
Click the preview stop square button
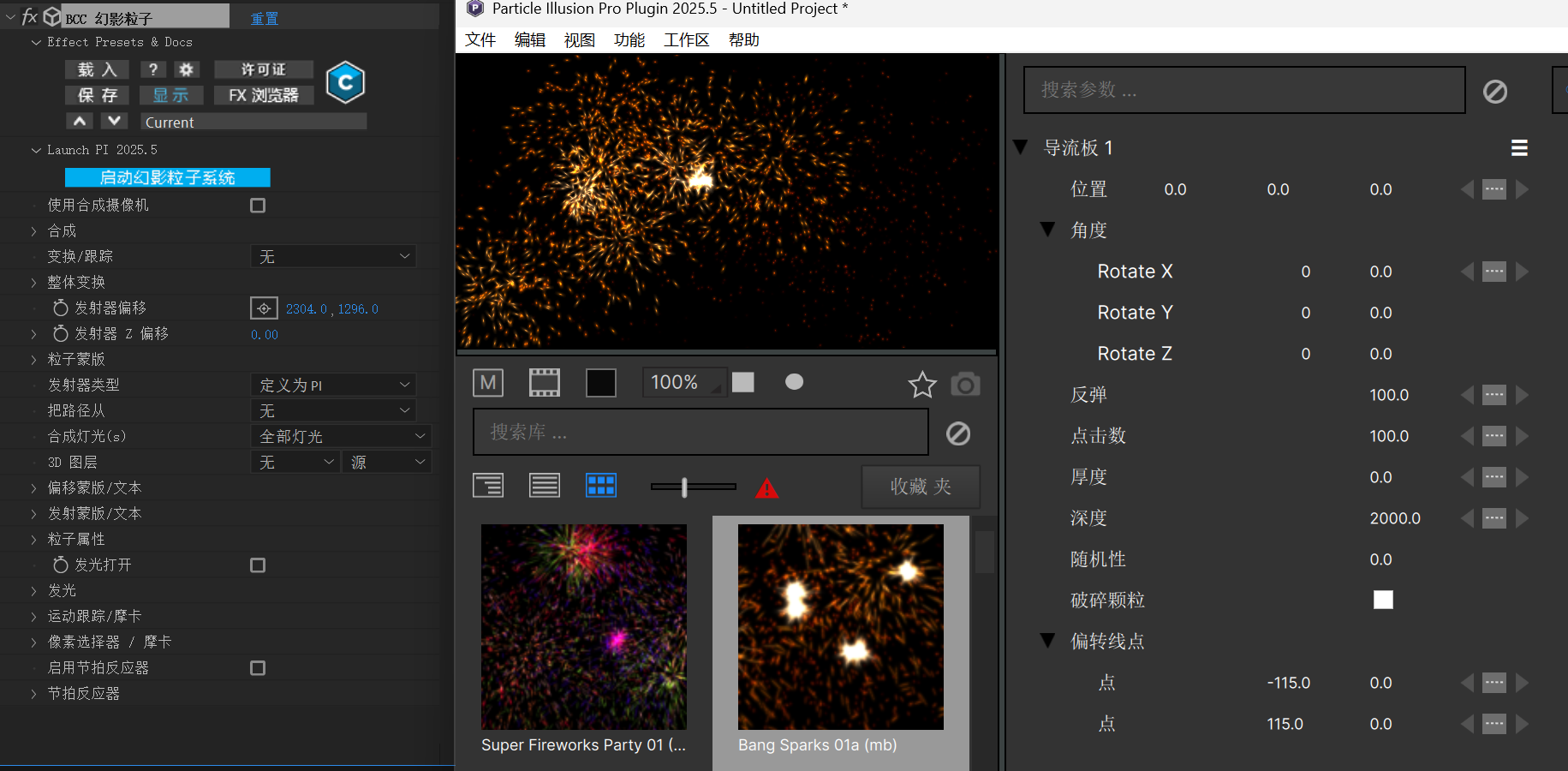click(x=743, y=382)
